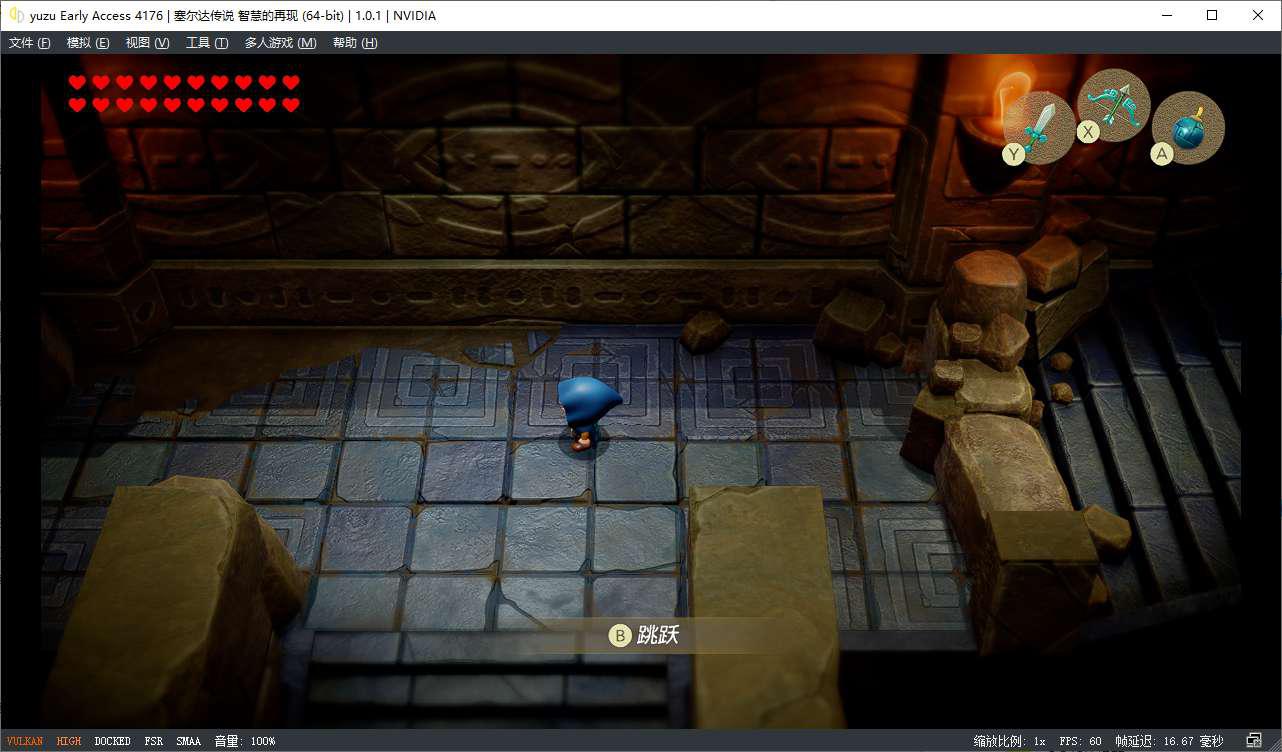Open the 视图 (V) menu

click(147, 43)
